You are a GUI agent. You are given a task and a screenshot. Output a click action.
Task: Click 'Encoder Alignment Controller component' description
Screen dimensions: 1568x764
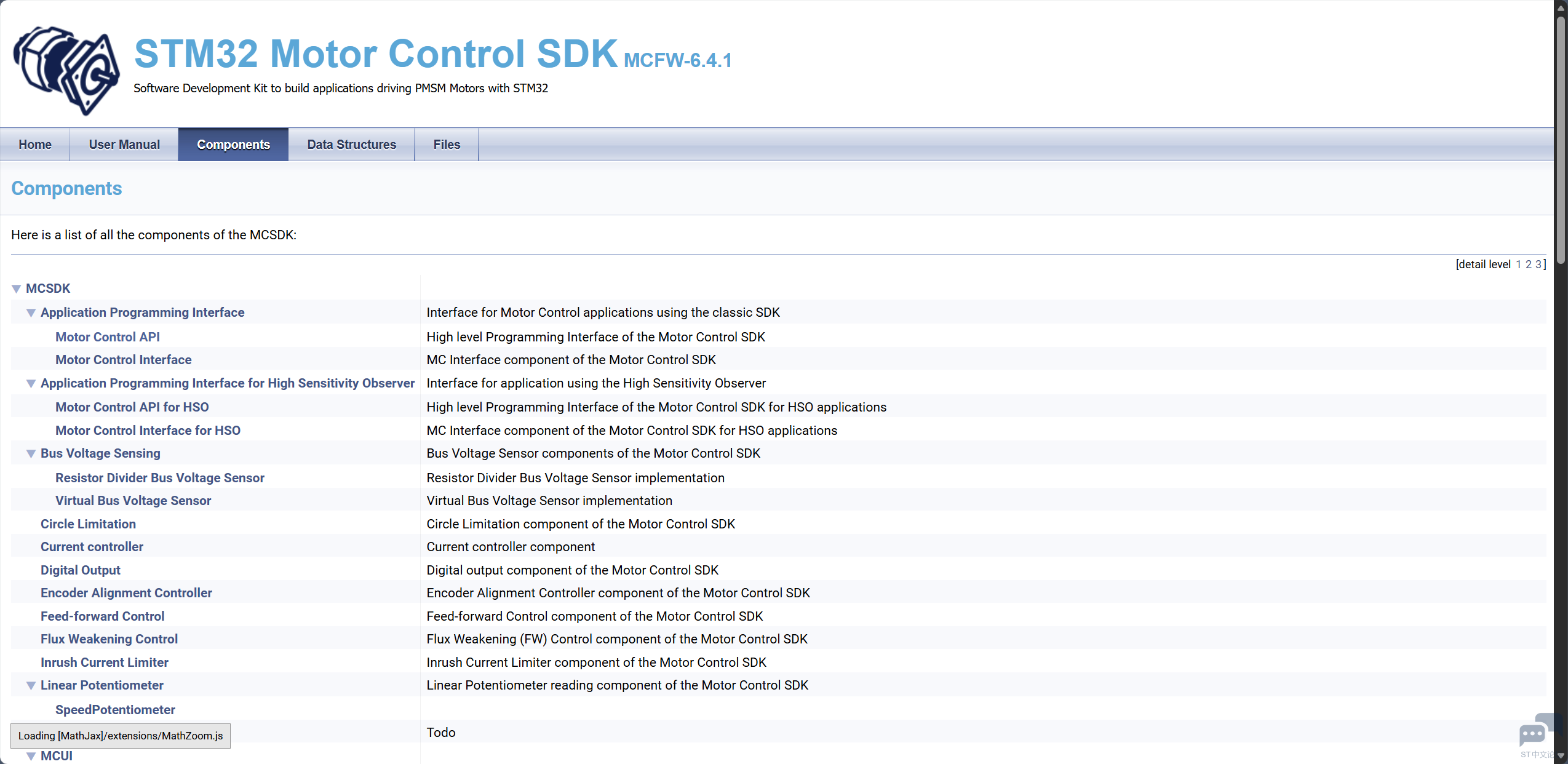click(618, 593)
